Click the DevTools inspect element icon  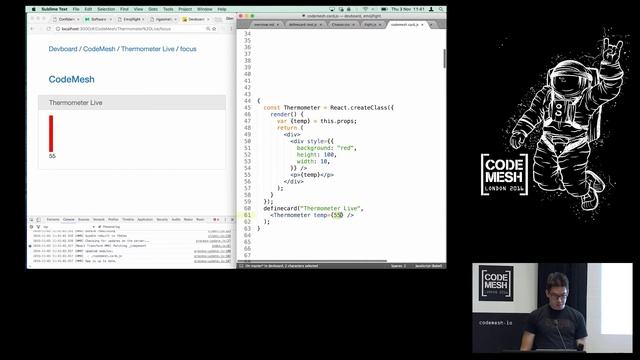[x=31, y=220]
